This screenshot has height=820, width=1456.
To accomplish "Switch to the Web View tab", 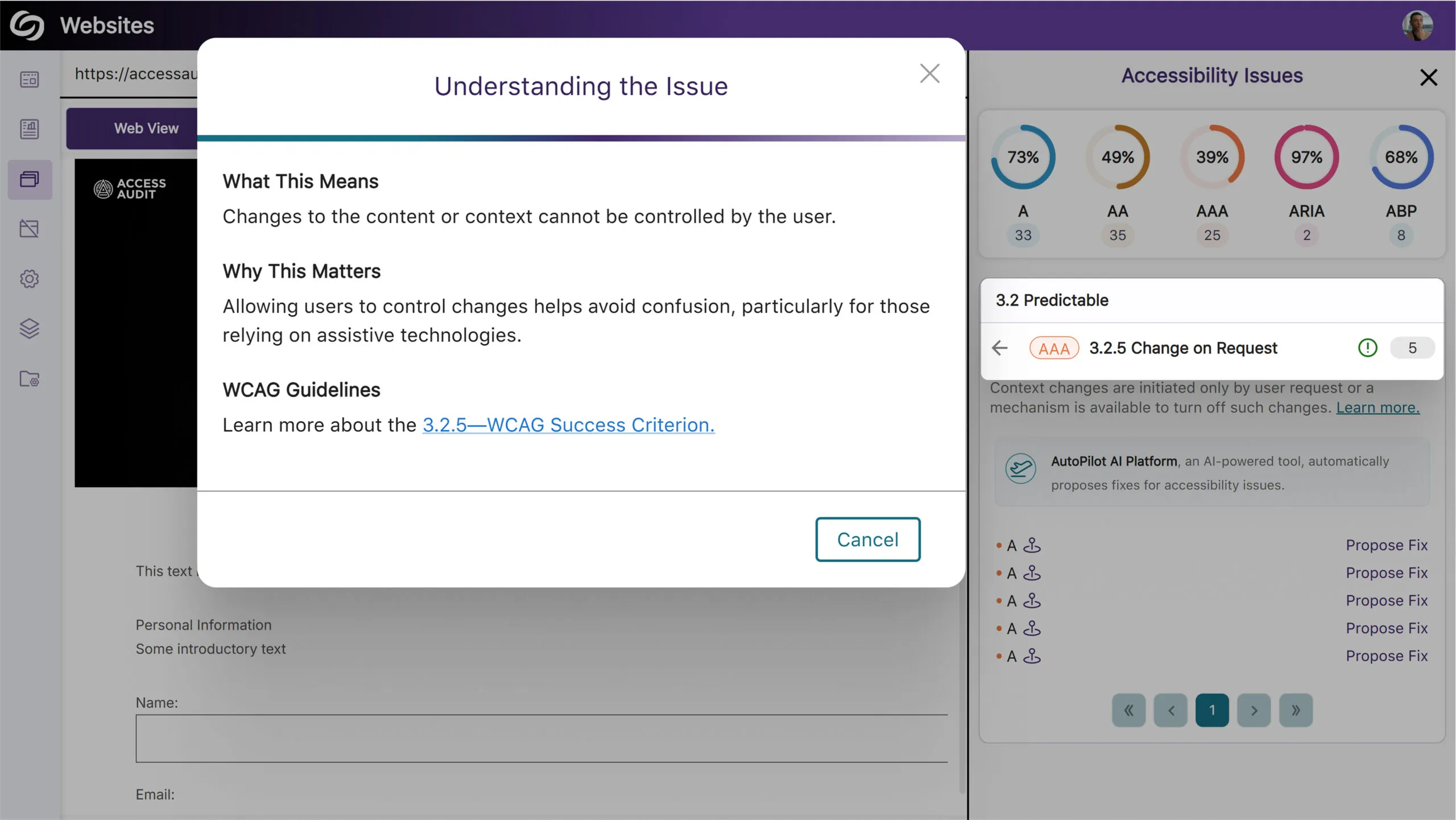I will click(146, 128).
